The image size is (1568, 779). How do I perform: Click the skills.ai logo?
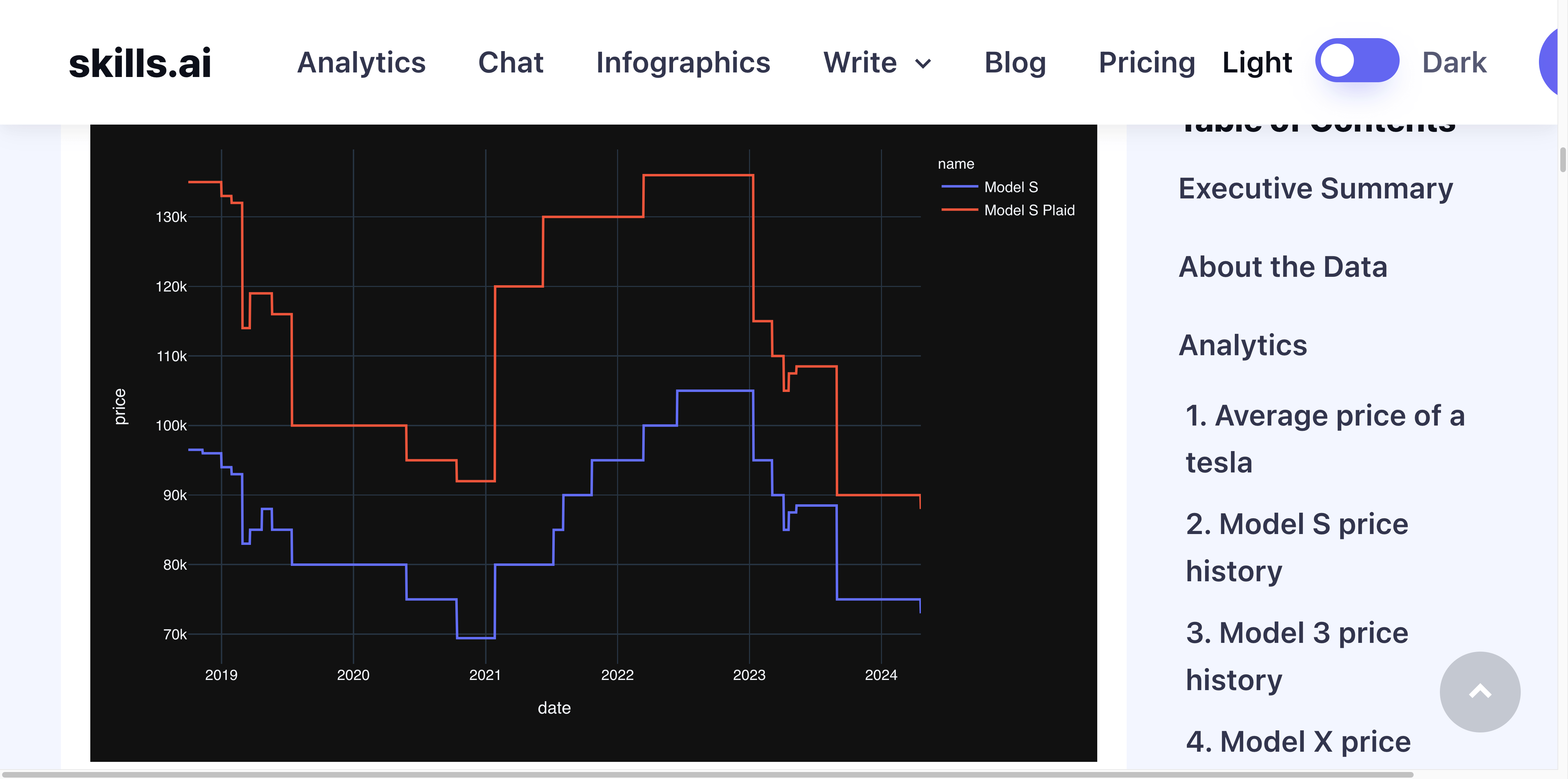[x=140, y=63]
